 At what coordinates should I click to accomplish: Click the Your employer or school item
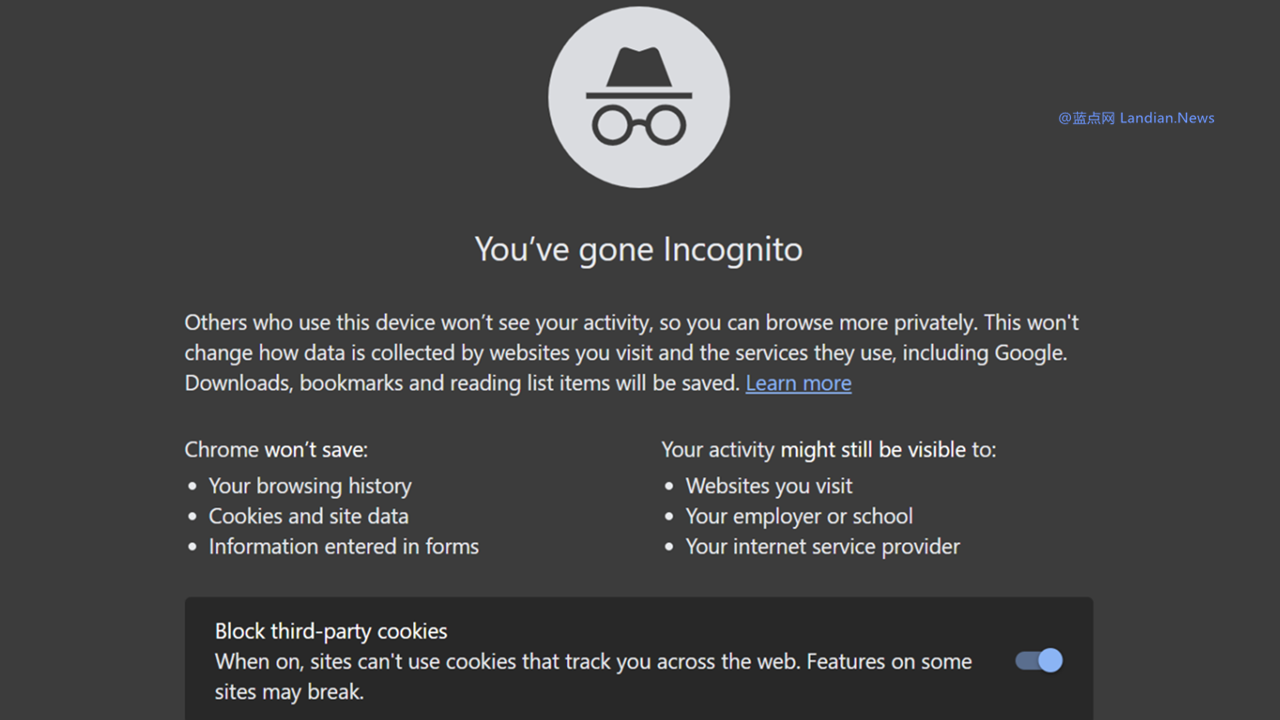tap(799, 516)
